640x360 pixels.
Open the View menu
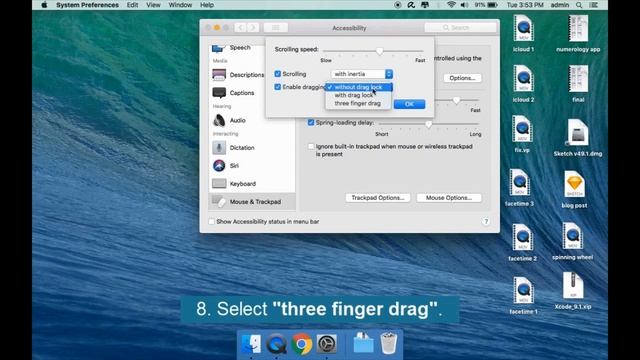click(153, 5)
